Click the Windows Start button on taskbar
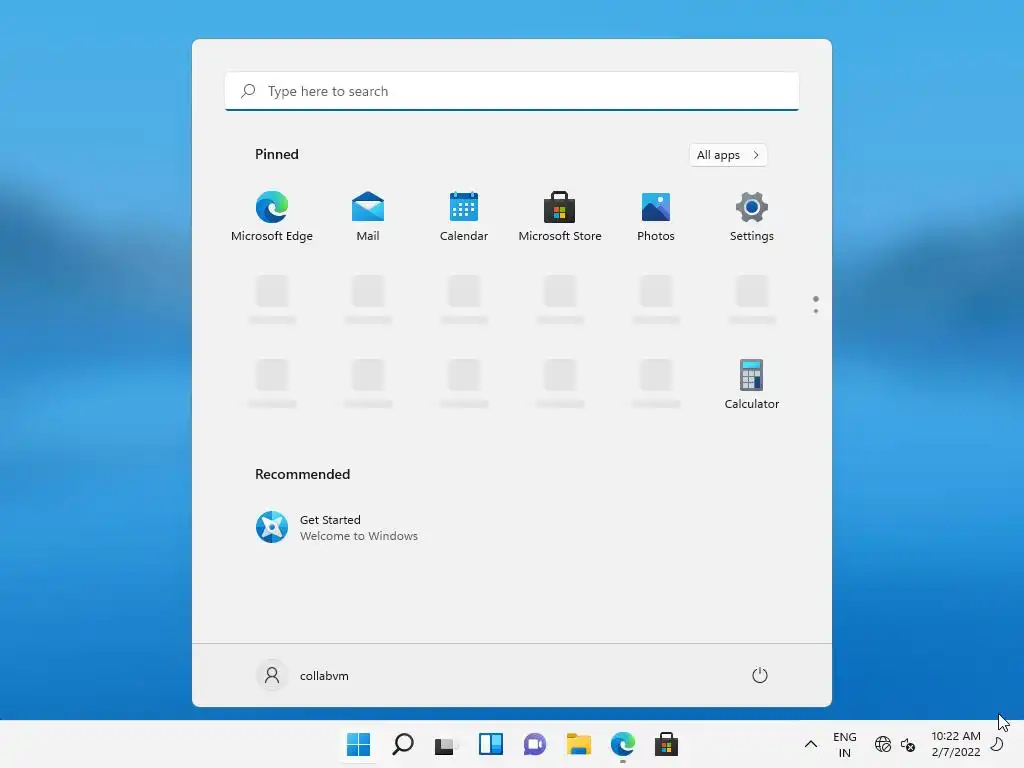 [x=359, y=744]
